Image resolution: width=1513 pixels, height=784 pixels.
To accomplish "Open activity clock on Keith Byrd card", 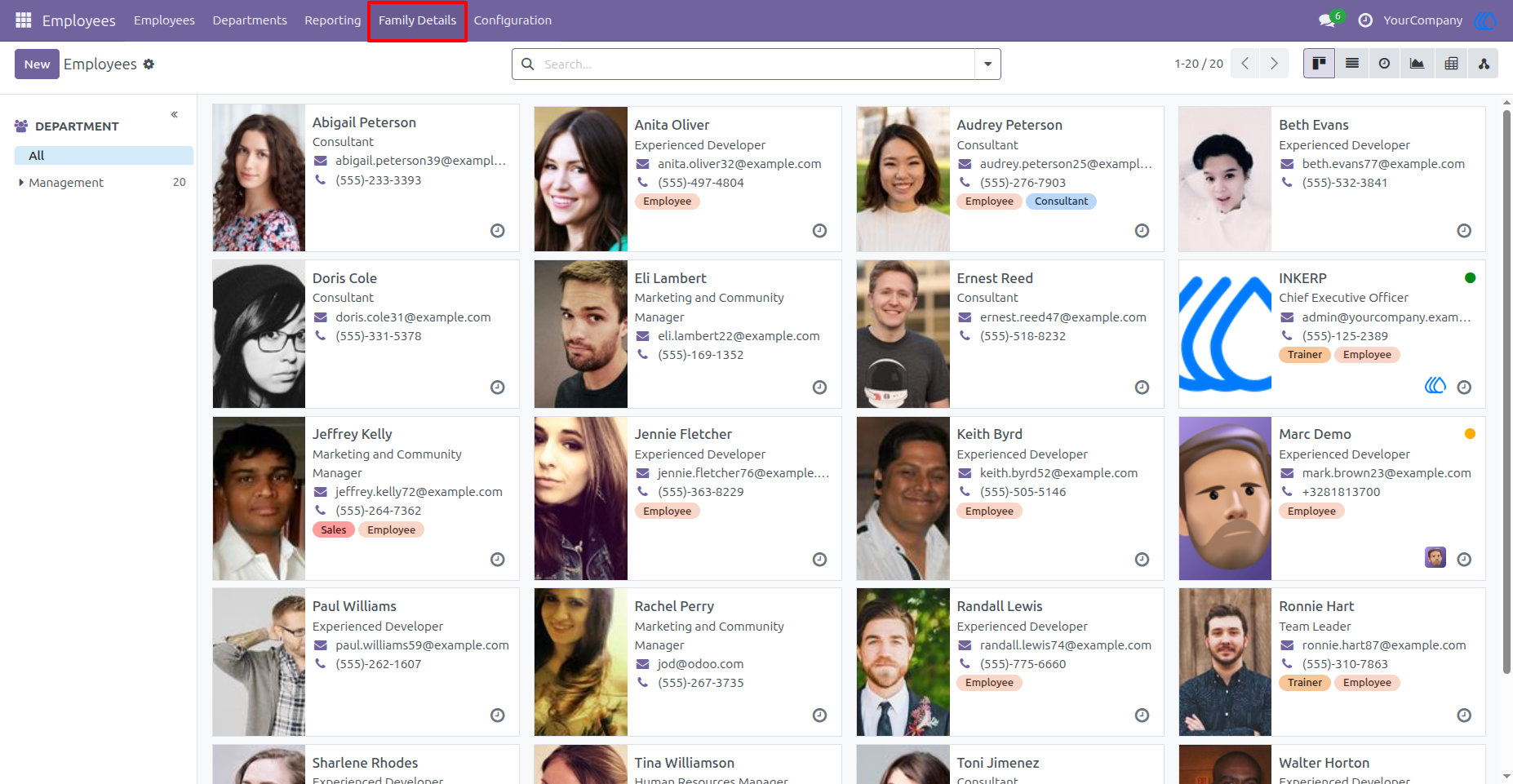I will [1143, 560].
